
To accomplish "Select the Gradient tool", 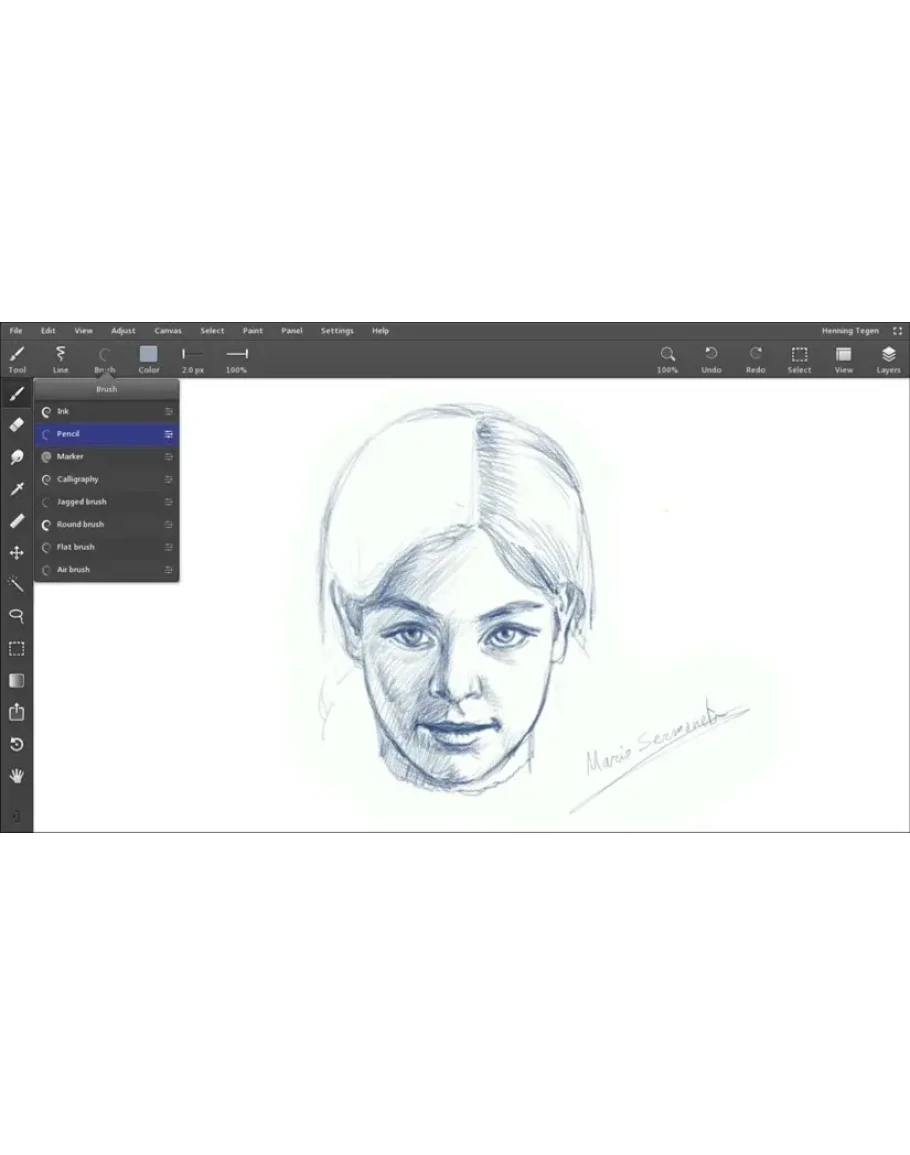I will pyautogui.click(x=16, y=681).
